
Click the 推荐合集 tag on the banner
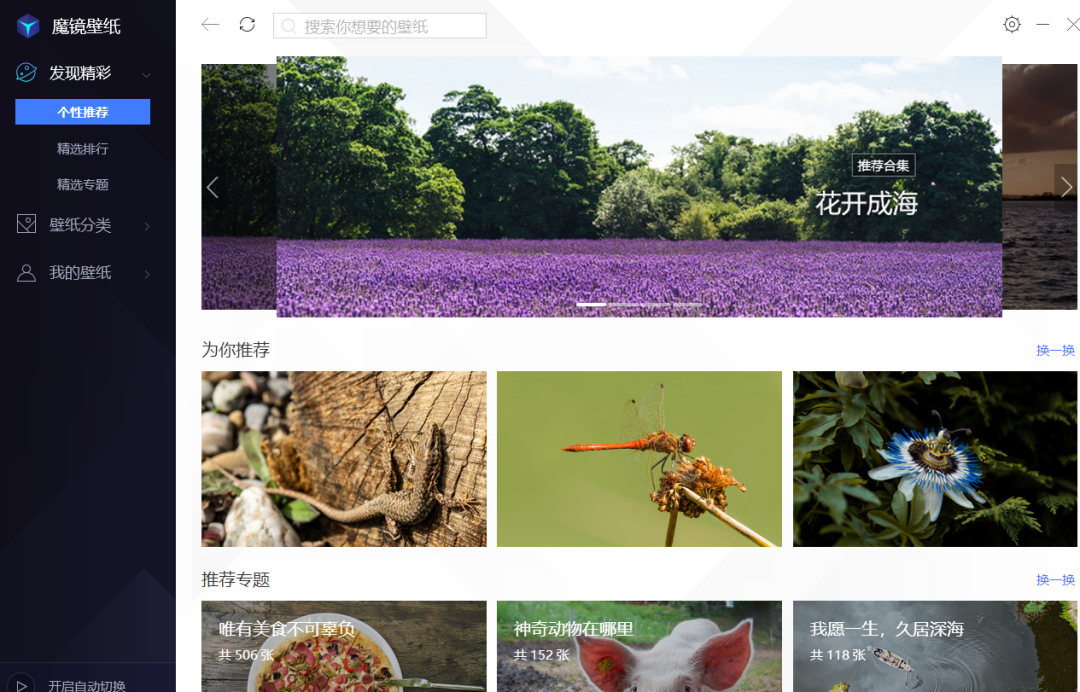[883, 165]
